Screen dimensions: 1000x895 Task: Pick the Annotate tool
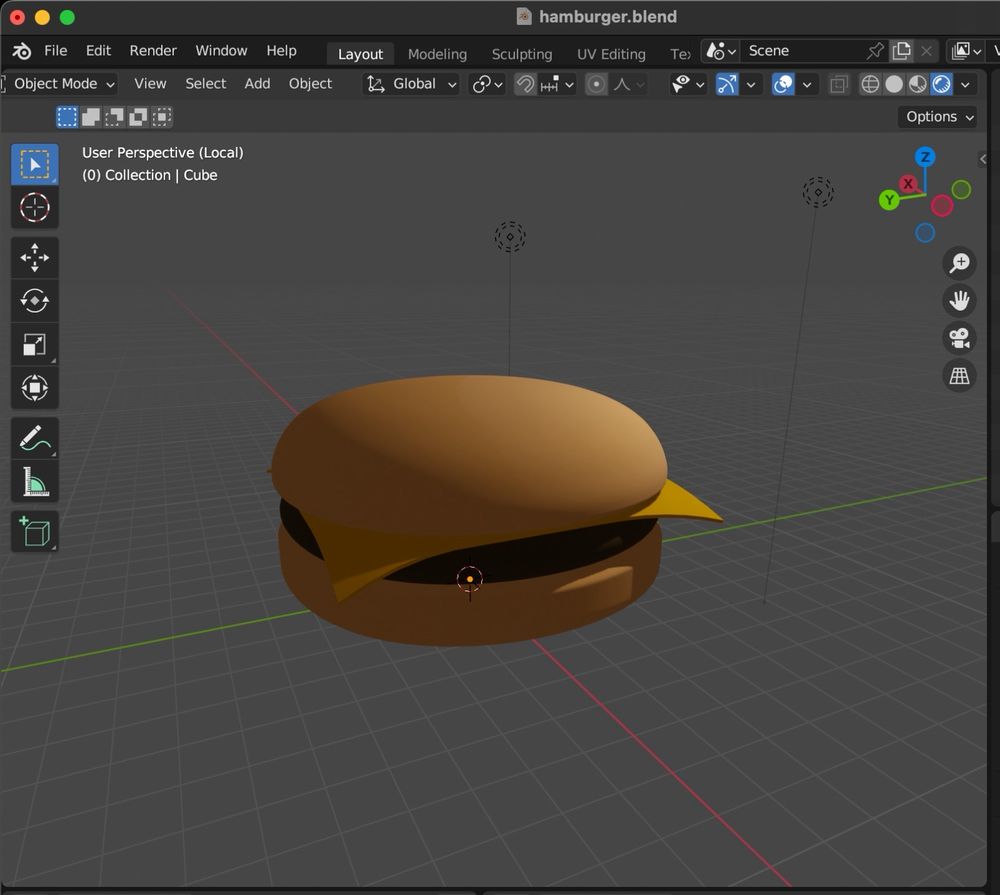pyautogui.click(x=35, y=437)
